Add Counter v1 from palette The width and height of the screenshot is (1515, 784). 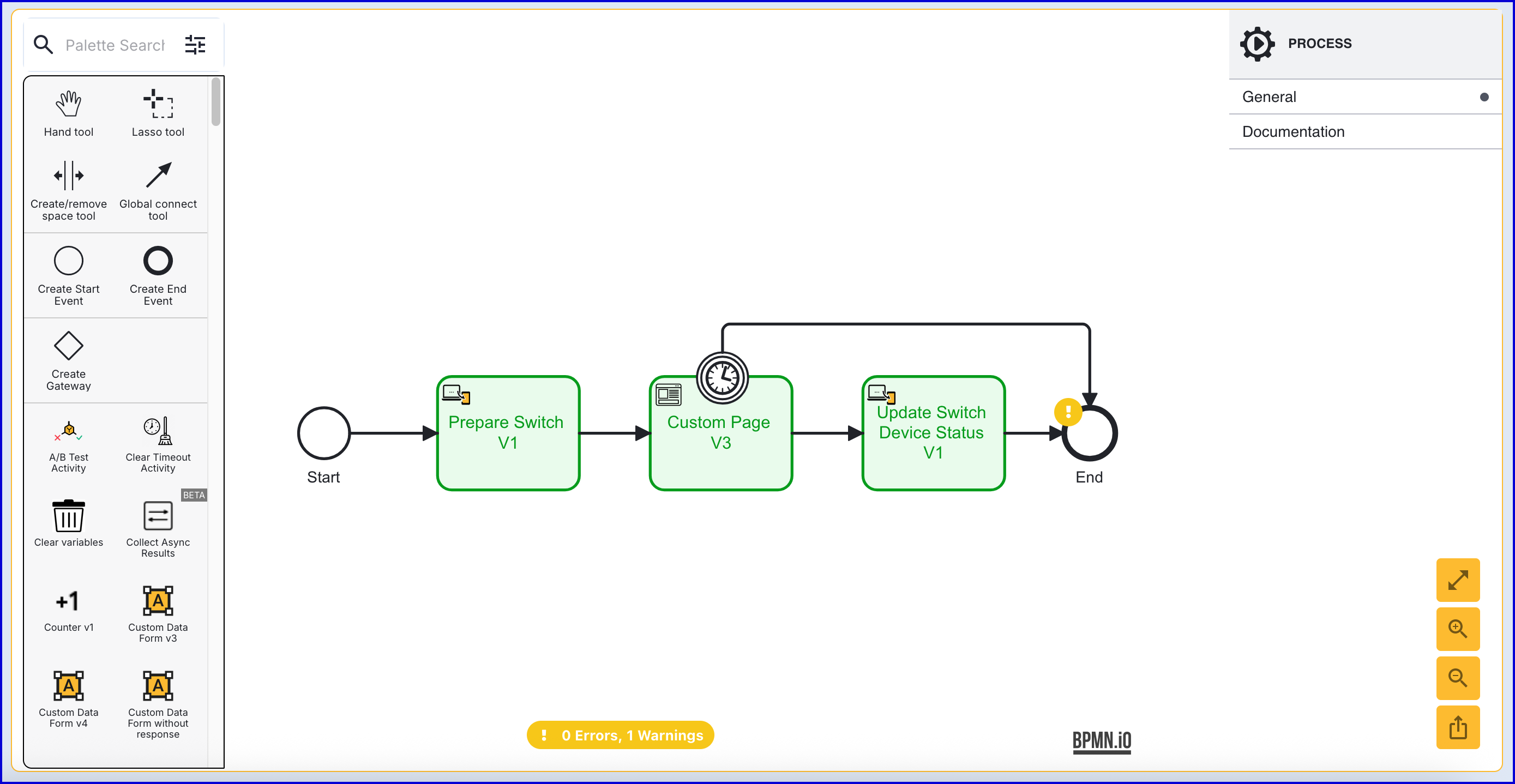click(x=68, y=601)
